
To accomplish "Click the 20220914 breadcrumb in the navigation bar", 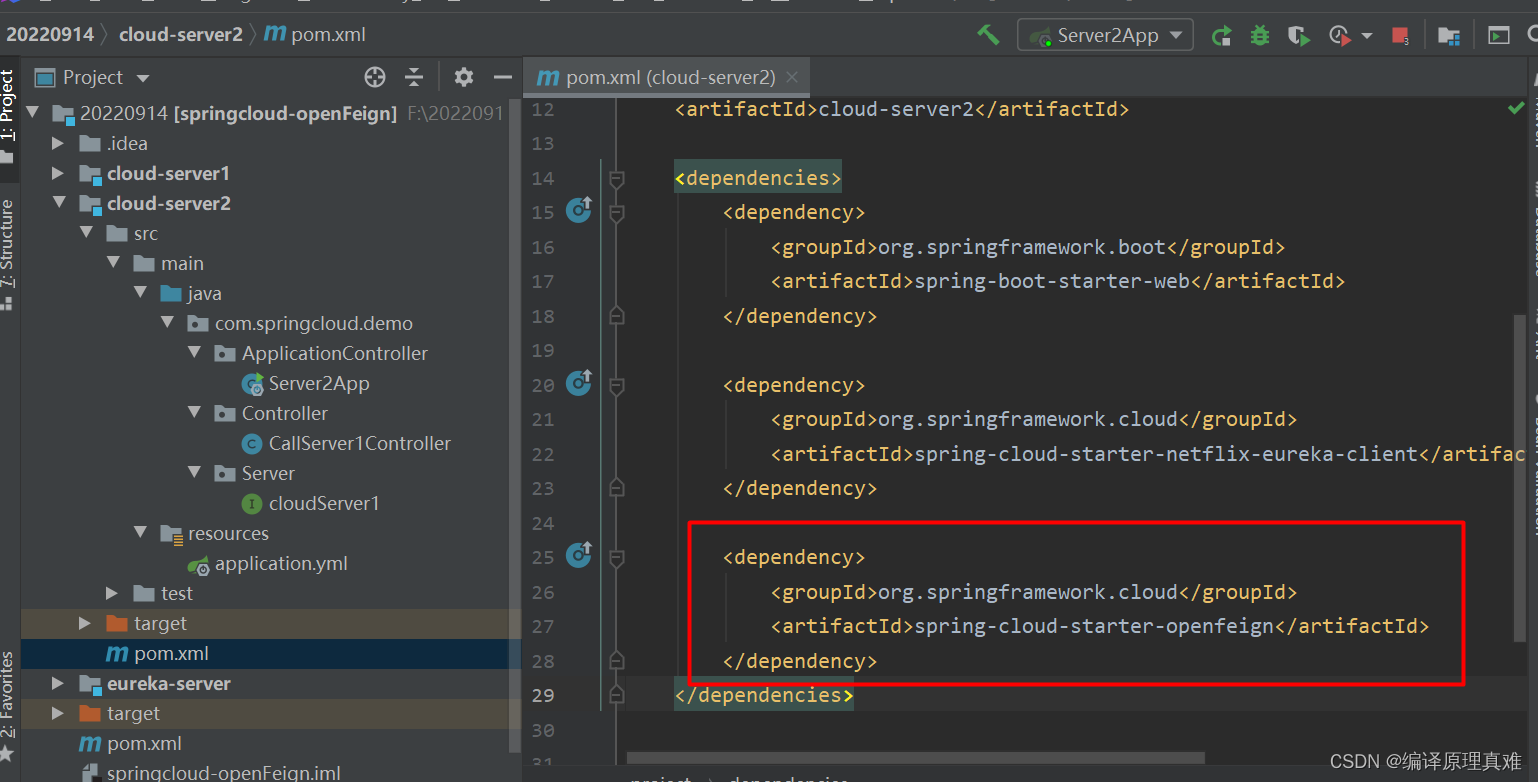I will click(50, 34).
